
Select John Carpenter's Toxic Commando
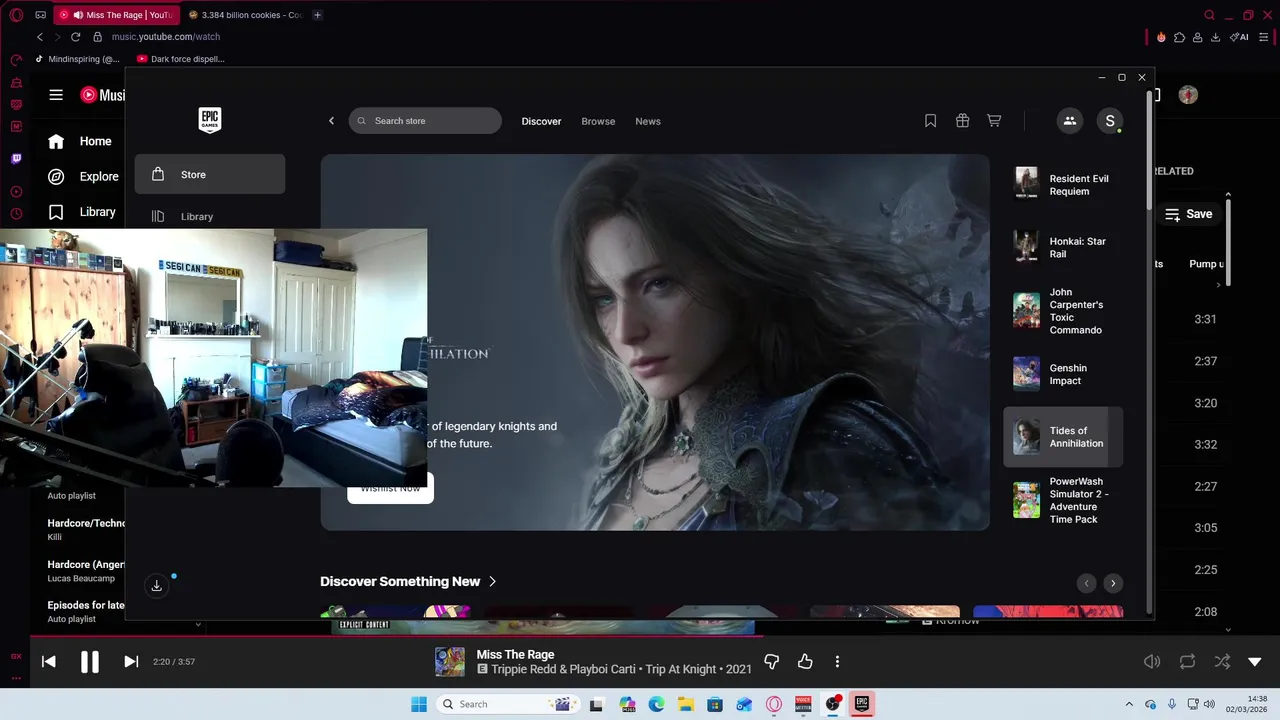1063,310
